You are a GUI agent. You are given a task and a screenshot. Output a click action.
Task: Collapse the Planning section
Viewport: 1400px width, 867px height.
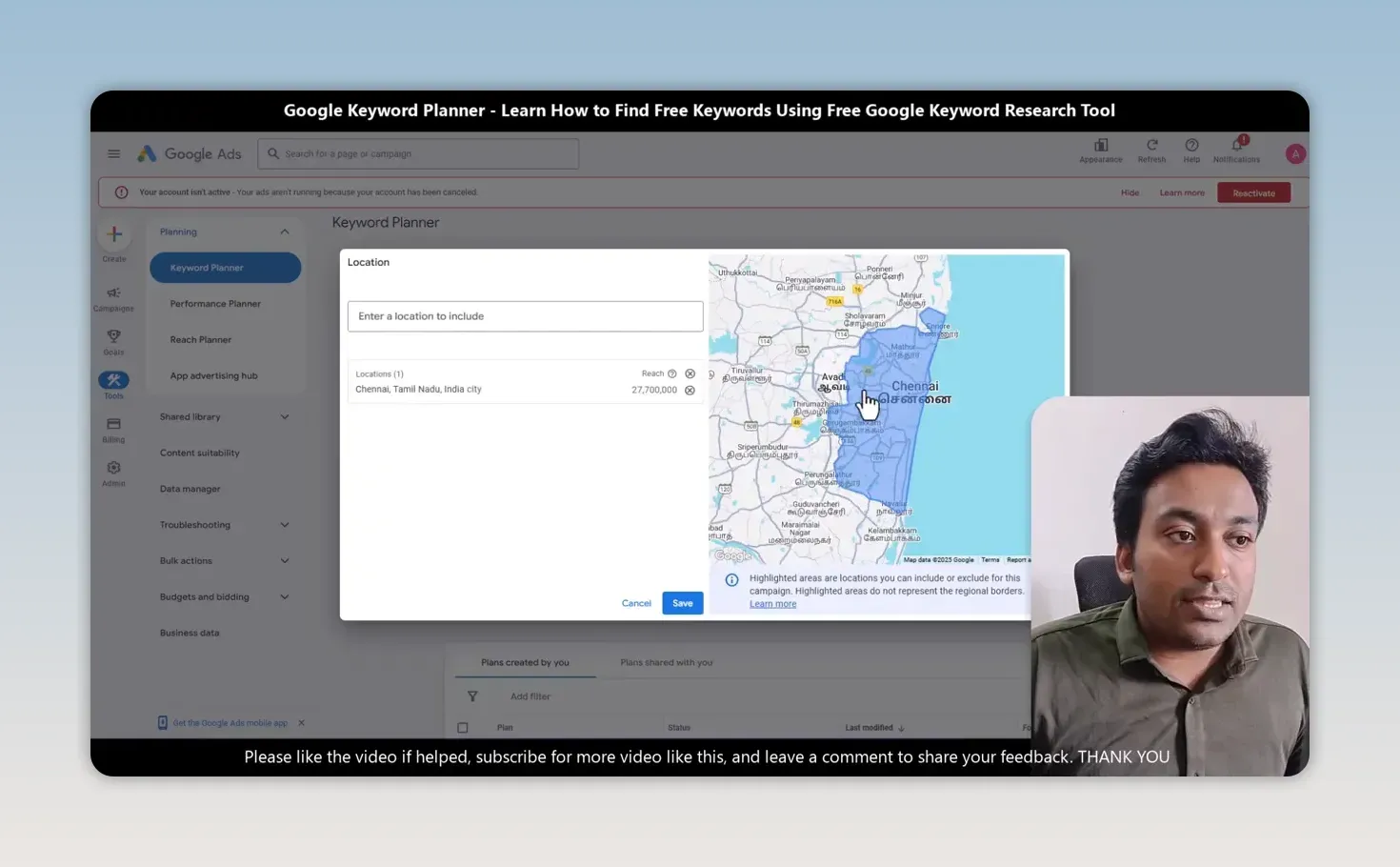point(284,232)
